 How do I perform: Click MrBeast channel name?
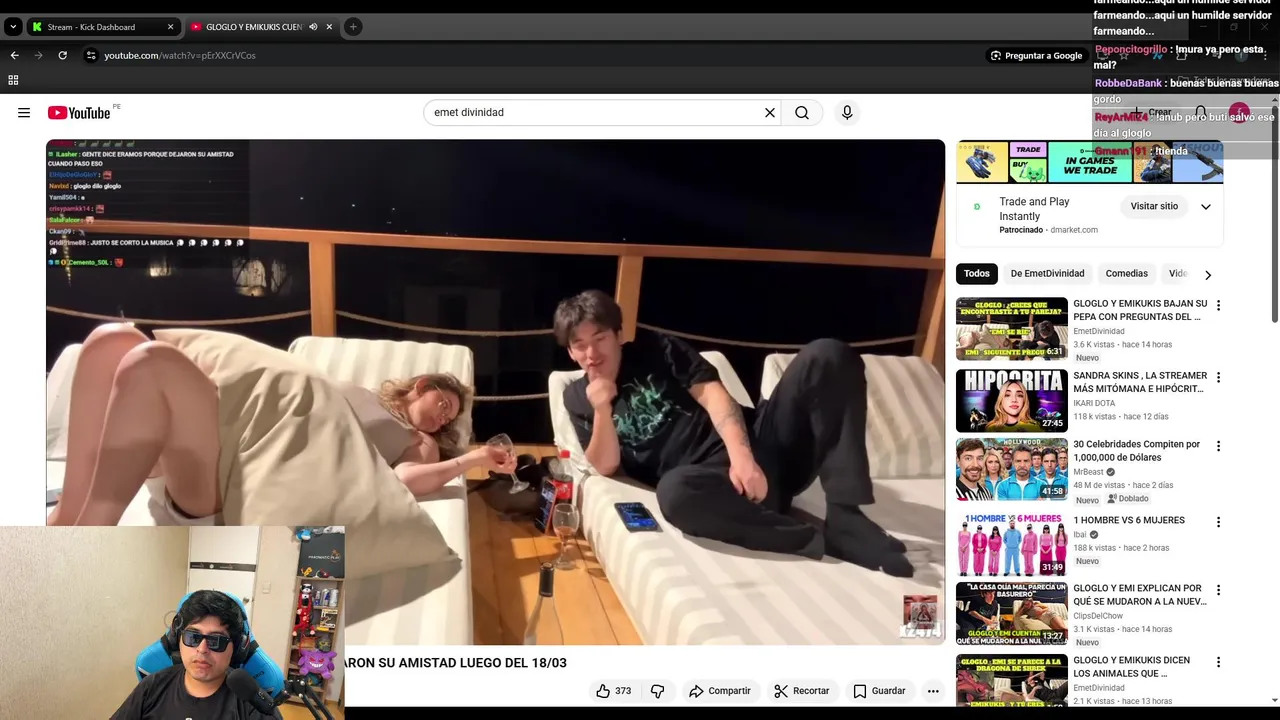click(x=1090, y=472)
